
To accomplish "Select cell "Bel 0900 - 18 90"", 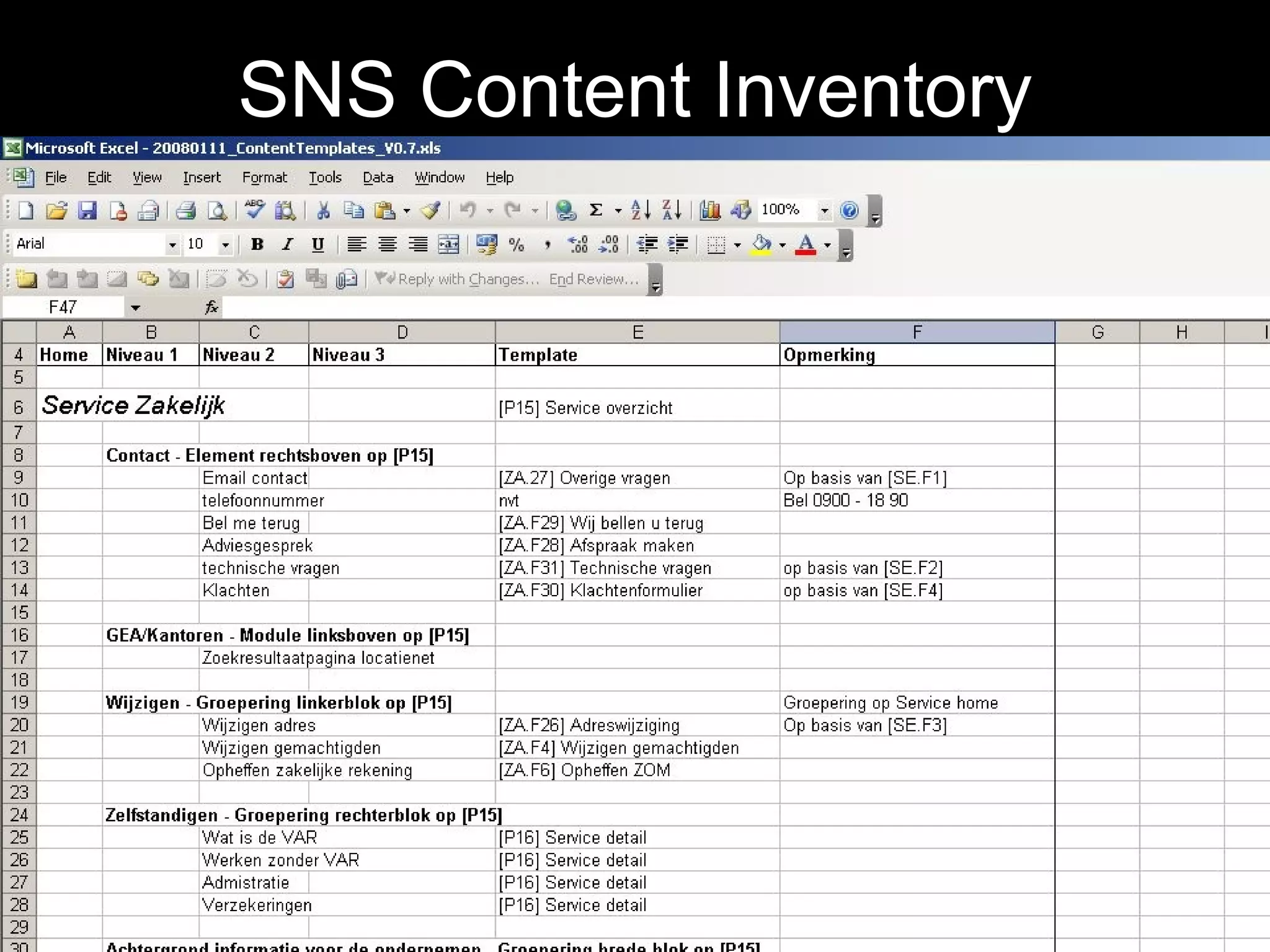I will tap(917, 501).
